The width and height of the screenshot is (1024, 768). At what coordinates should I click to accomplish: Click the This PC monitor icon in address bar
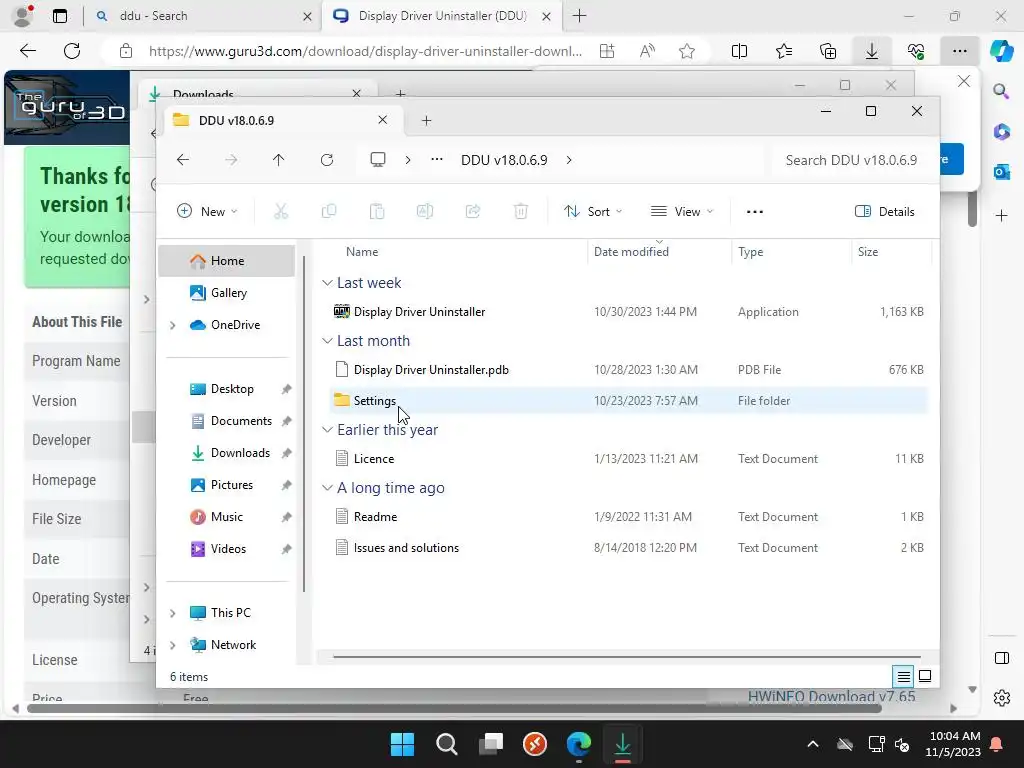pyautogui.click(x=377, y=160)
